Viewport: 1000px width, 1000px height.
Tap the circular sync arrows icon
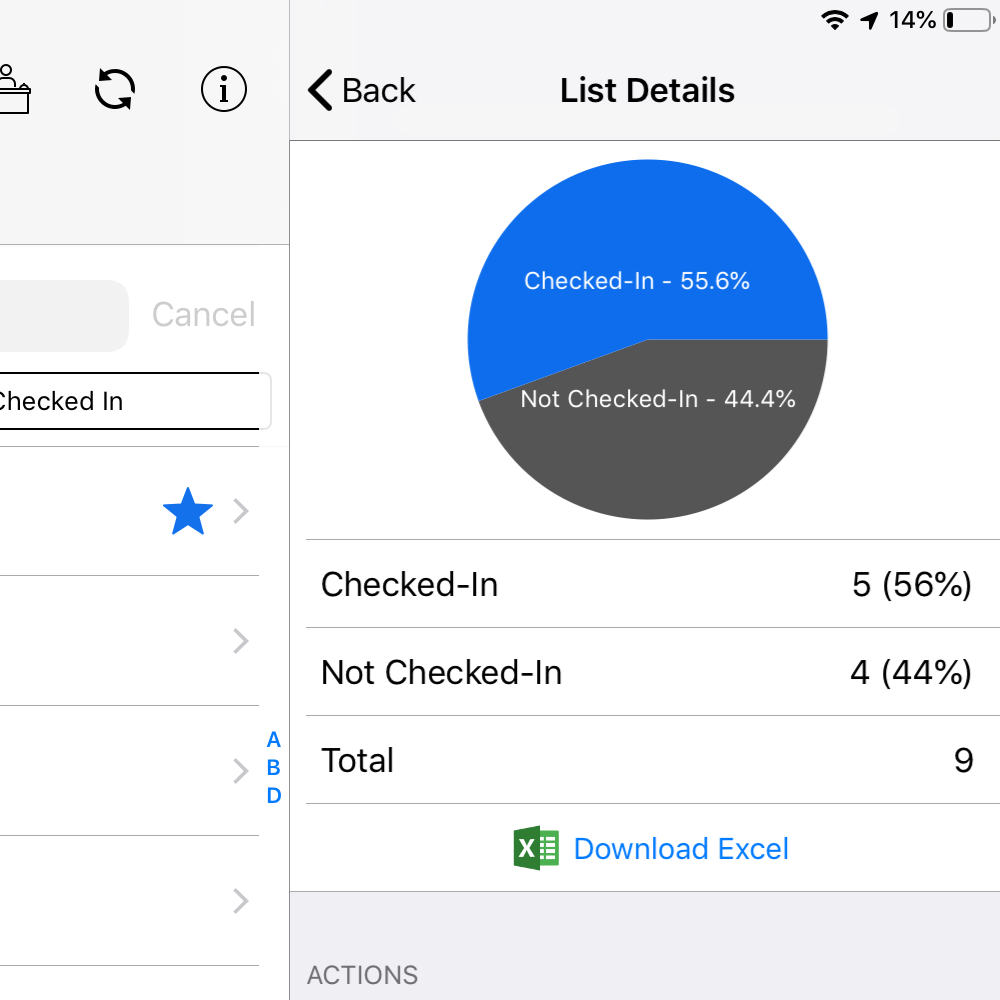[115, 90]
